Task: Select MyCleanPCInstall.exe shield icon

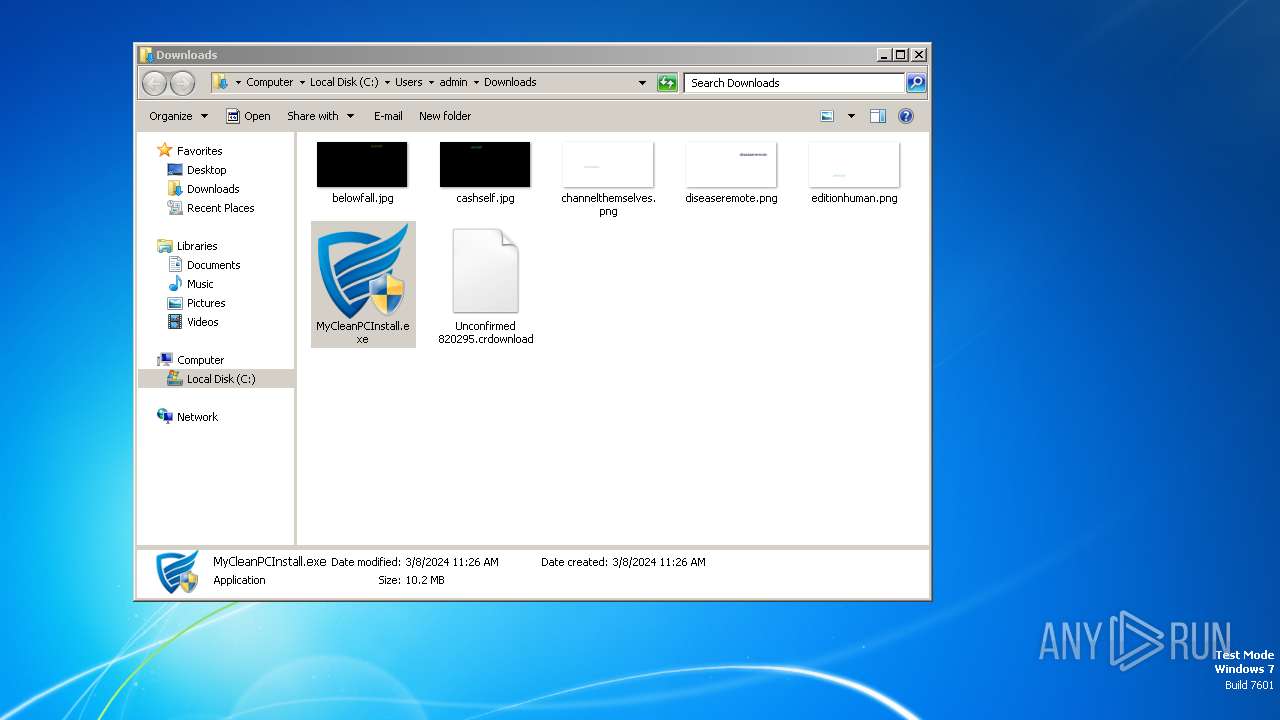Action: pos(363,271)
